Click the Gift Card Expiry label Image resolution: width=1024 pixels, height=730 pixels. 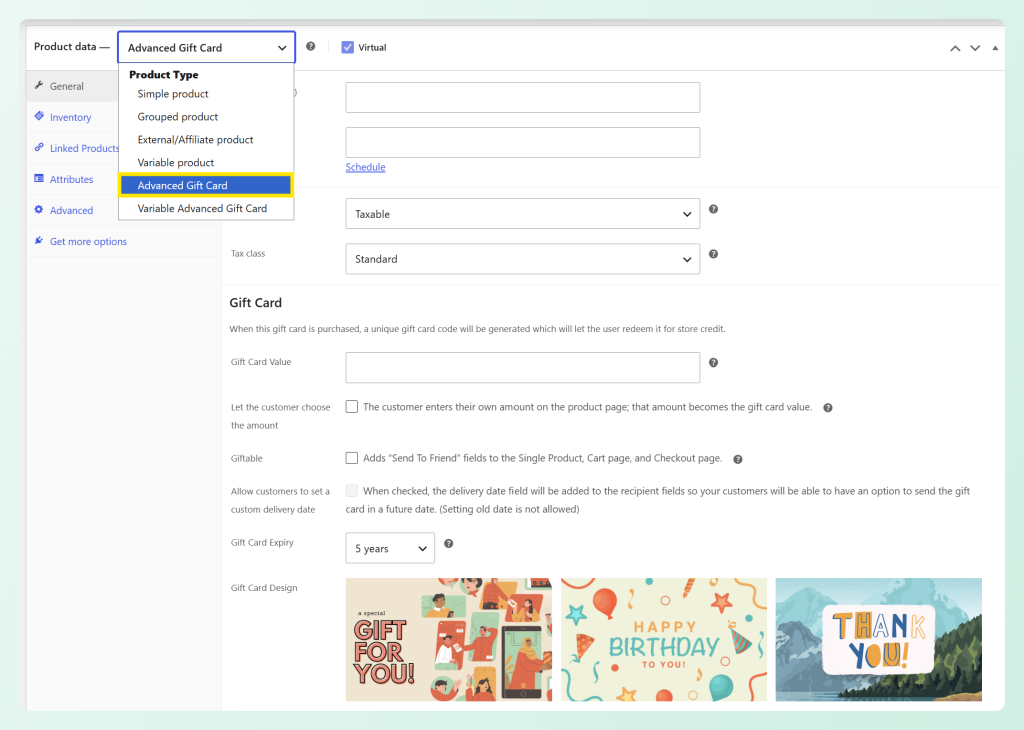click(x=262, y=543)
